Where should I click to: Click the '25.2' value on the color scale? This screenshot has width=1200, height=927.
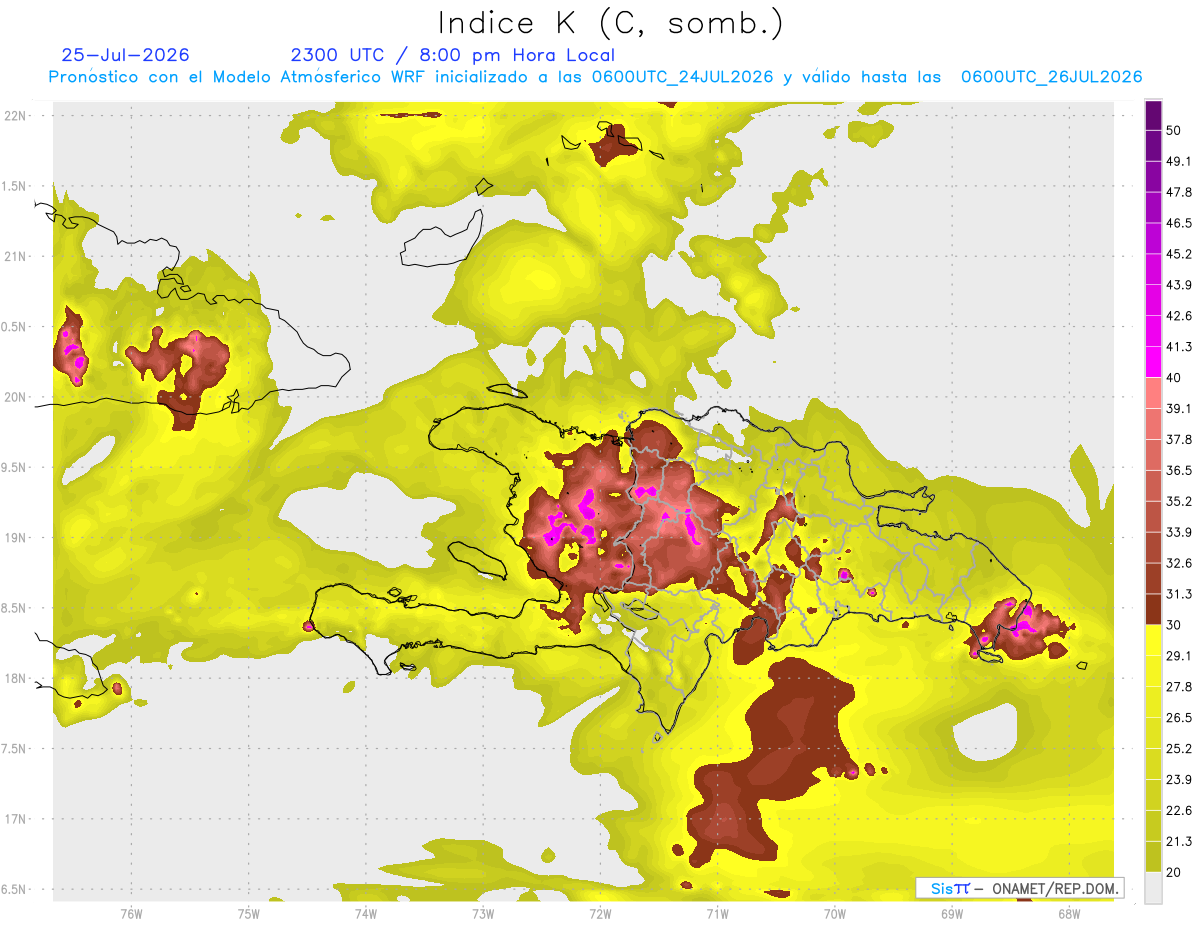1178,749
